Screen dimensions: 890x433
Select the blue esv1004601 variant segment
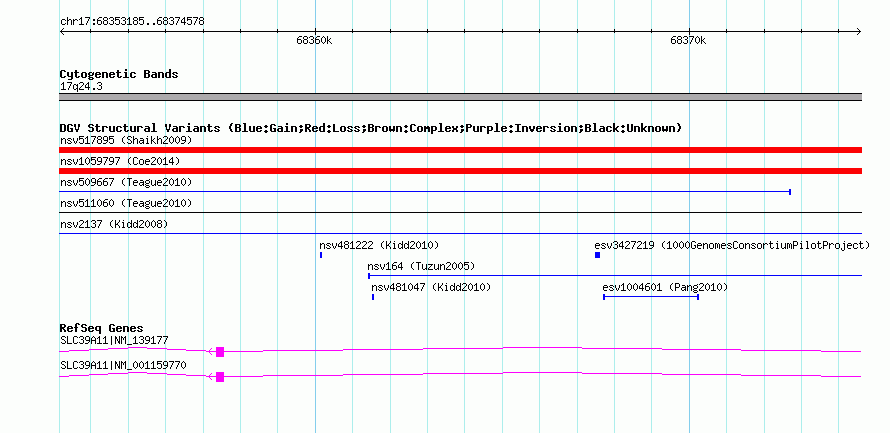(x=650, y=297)
